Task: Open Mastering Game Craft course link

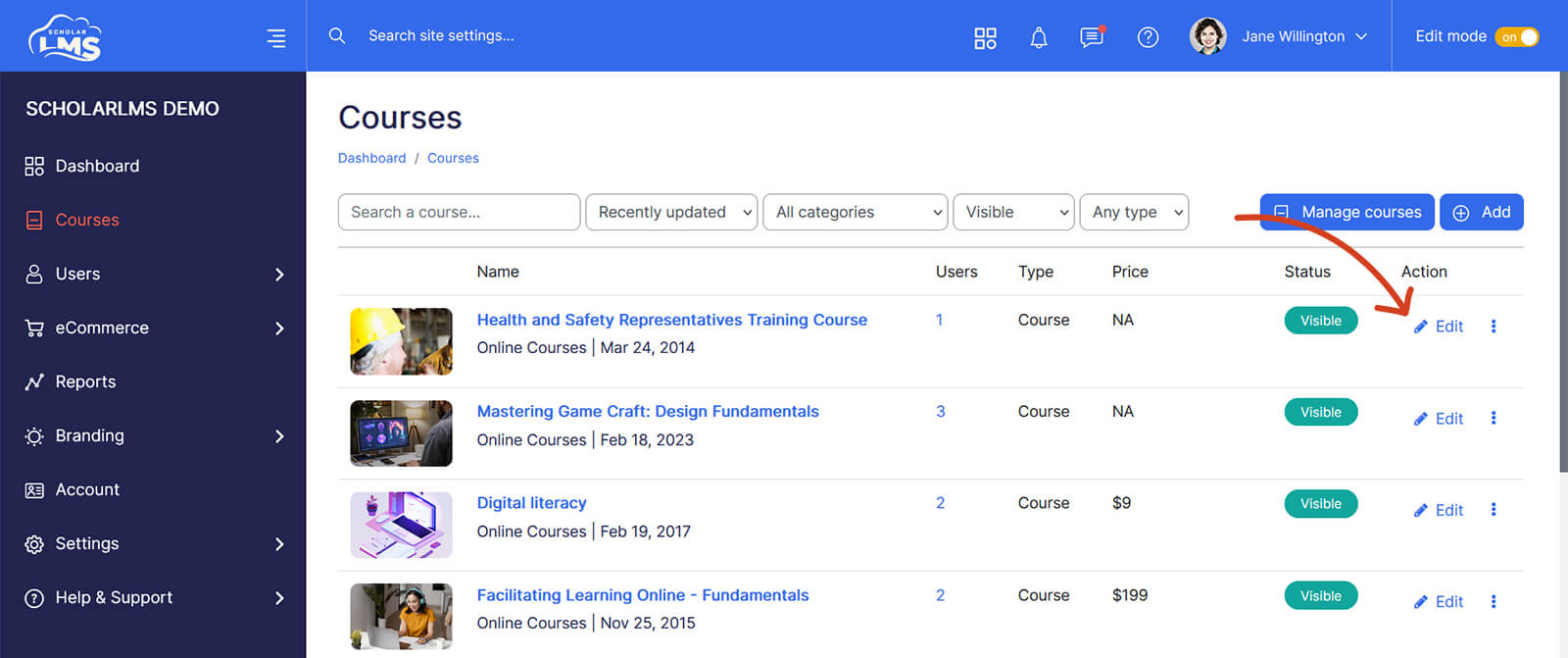Action: [x=648, y=411]
